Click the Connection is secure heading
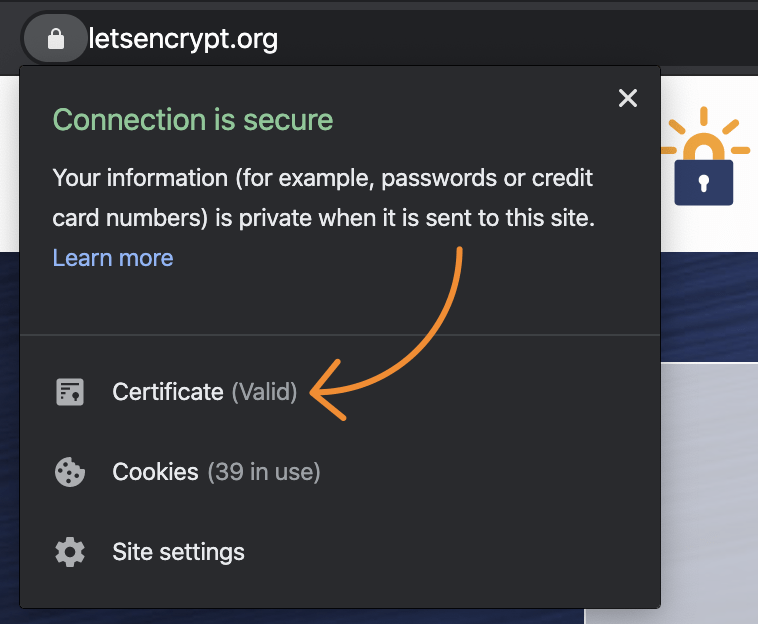 pyautogui.click(x=192, y=120)
